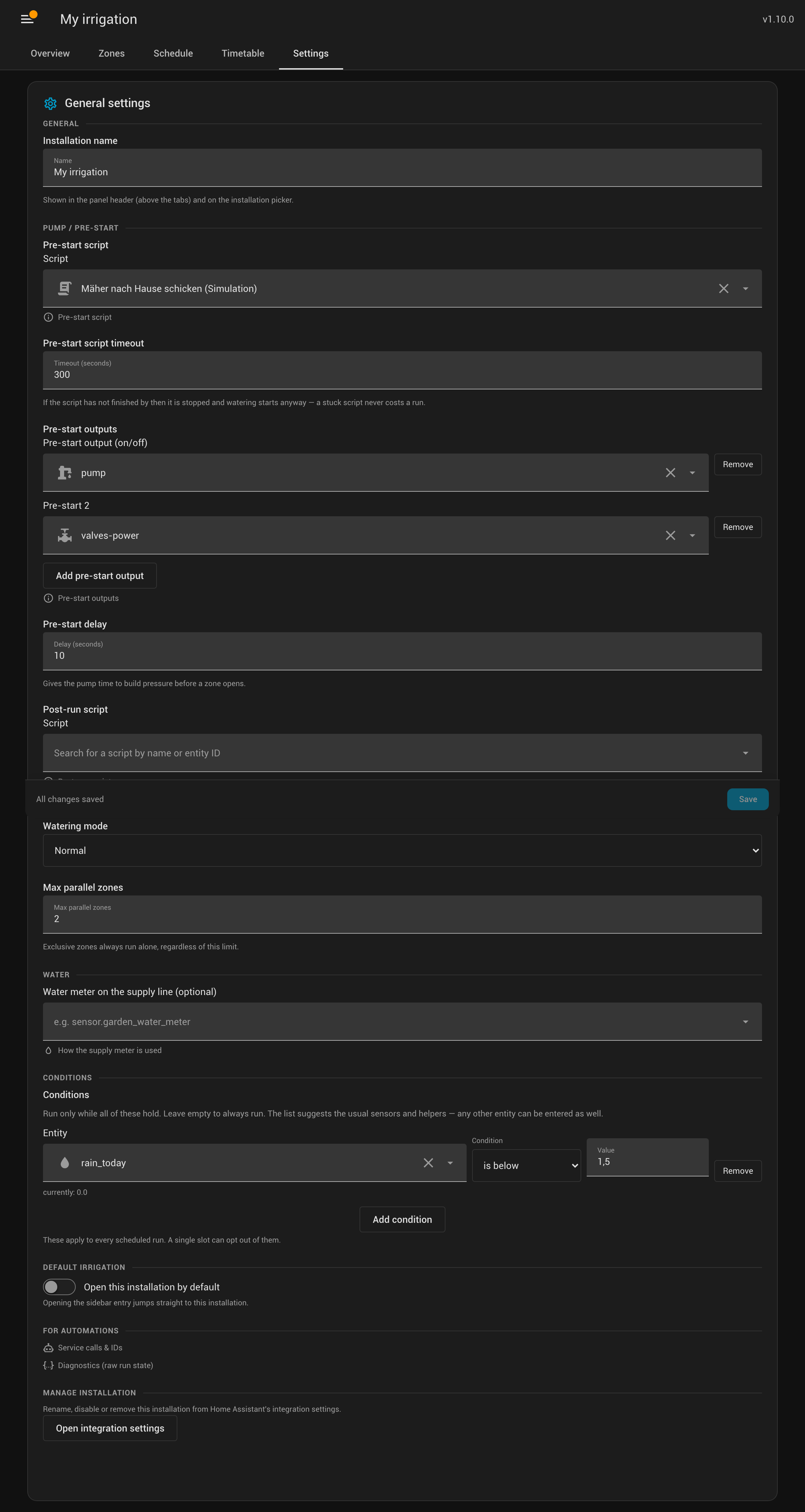Expand the Watering mode dropdown
This screenshot has width=805, height=1512.
(x=402, y=850)
